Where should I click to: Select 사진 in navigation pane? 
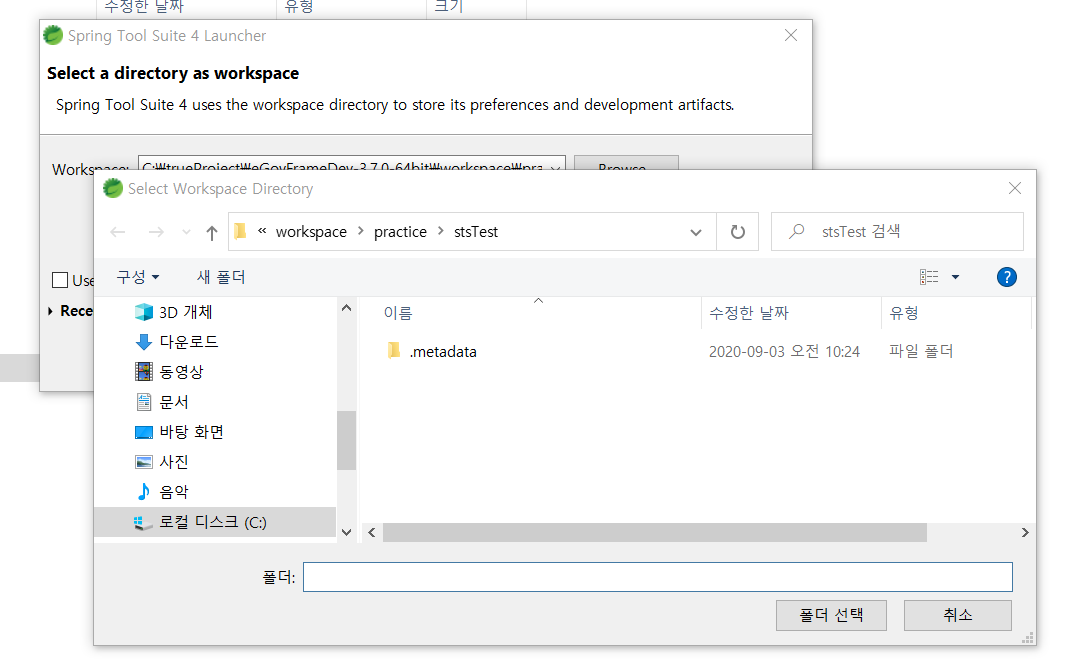[x=173, y=463]
